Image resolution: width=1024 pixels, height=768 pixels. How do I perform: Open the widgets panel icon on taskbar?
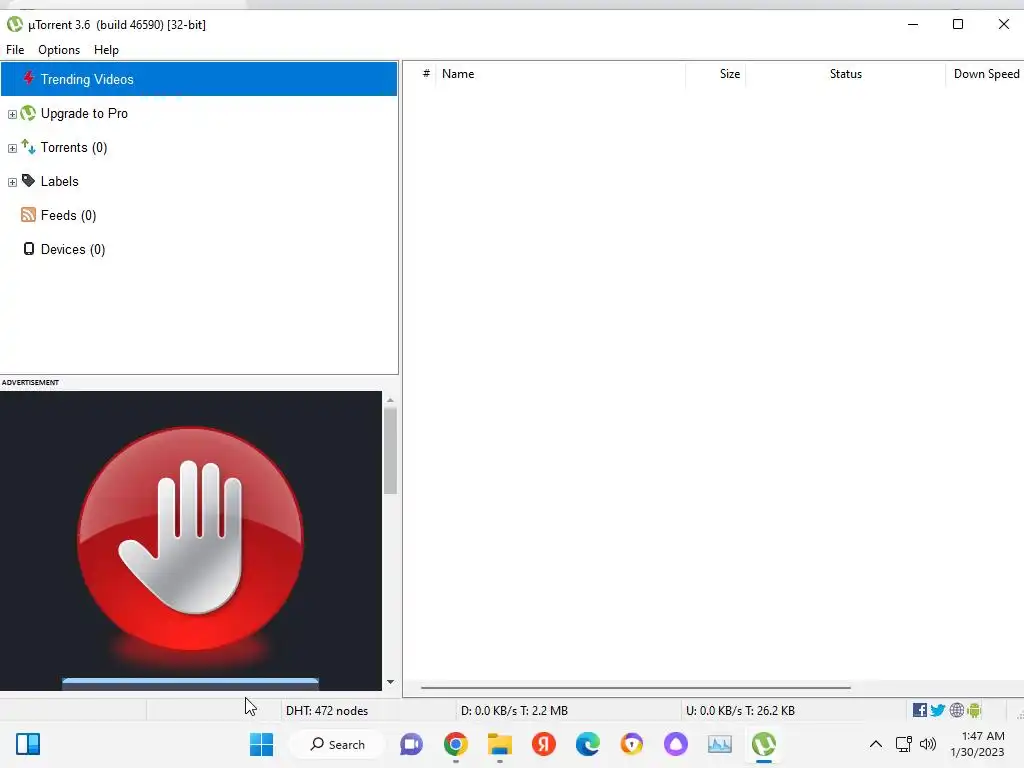point(28,744)
